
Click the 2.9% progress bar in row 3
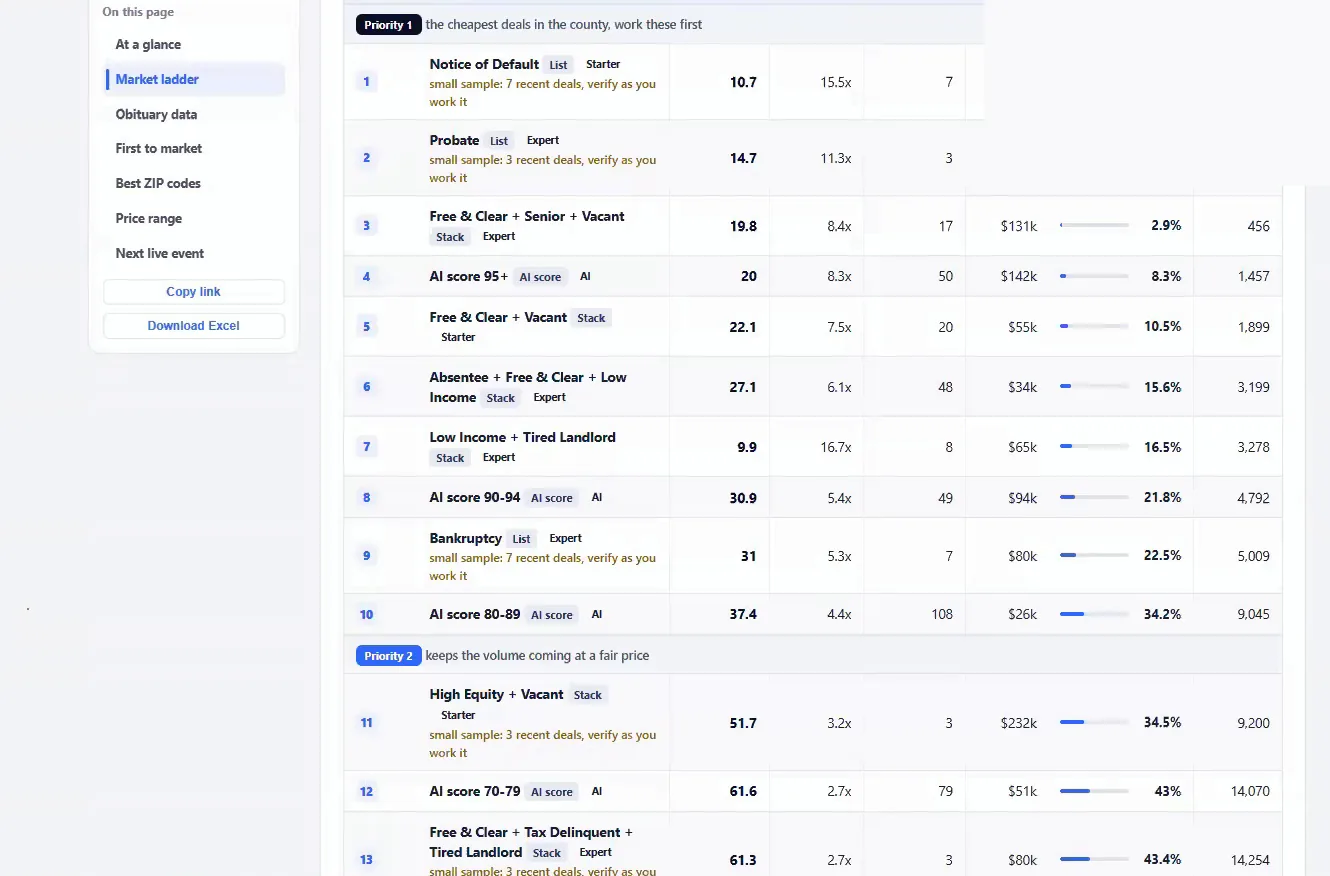[1094, 226]
